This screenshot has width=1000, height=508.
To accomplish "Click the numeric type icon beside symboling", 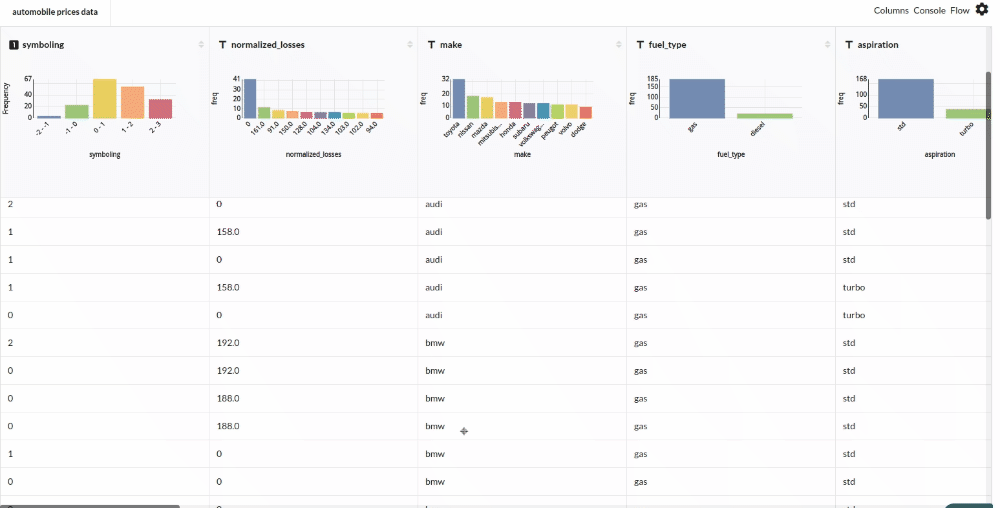I will pos(13,45).
